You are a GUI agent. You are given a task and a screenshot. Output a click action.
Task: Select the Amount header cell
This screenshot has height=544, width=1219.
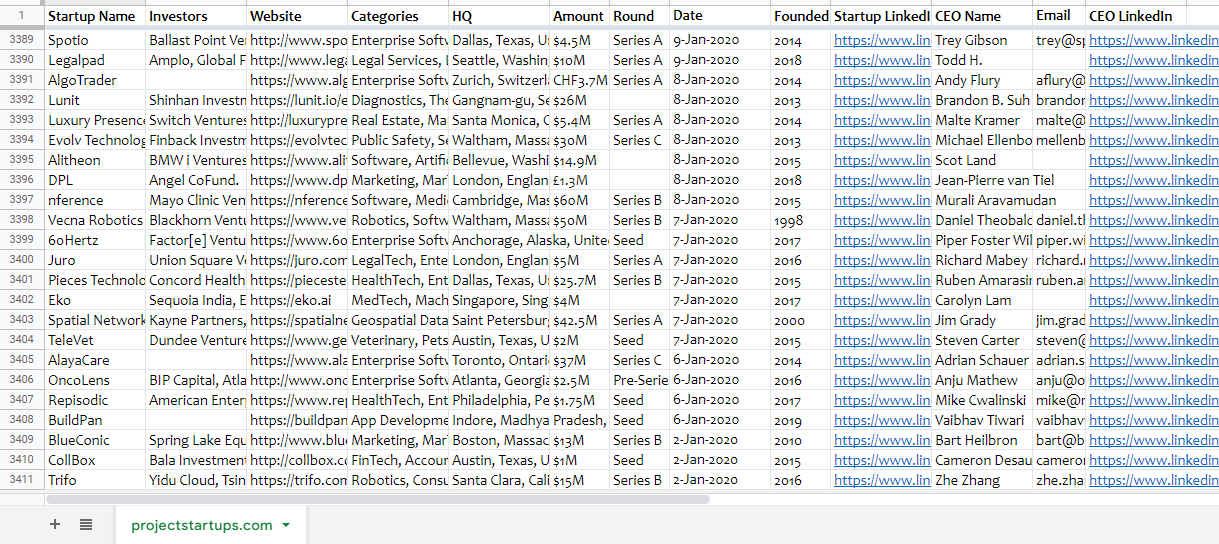579,16
